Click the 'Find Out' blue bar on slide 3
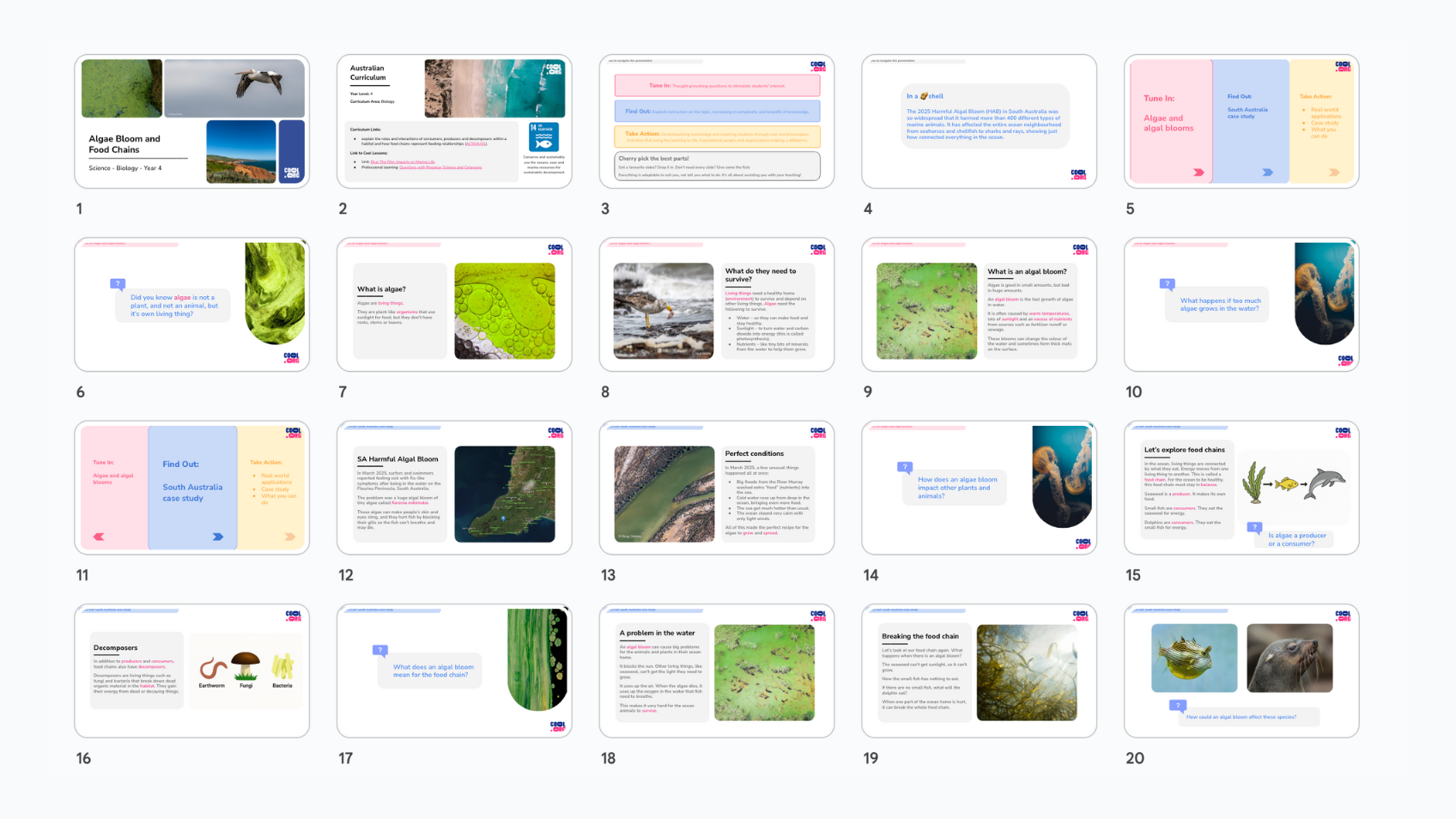Image resolution: width=1456 pixels, height=819 pixels. coord(717,111)
